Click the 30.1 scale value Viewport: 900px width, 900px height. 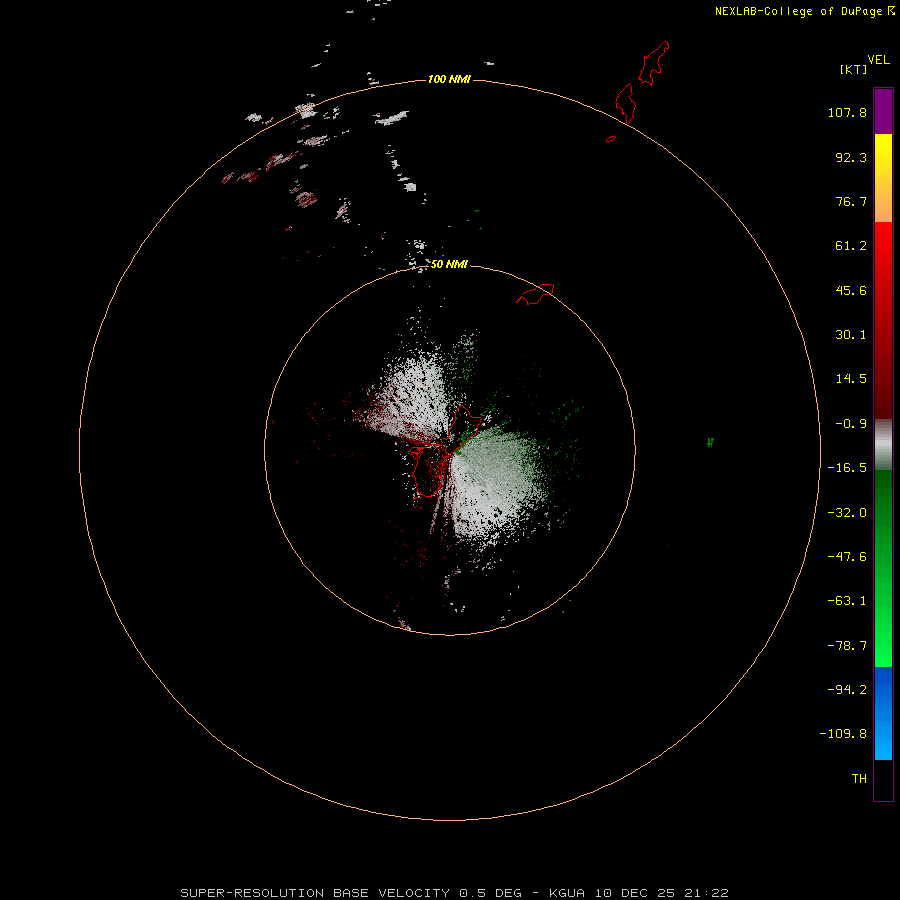coord(851,335)
